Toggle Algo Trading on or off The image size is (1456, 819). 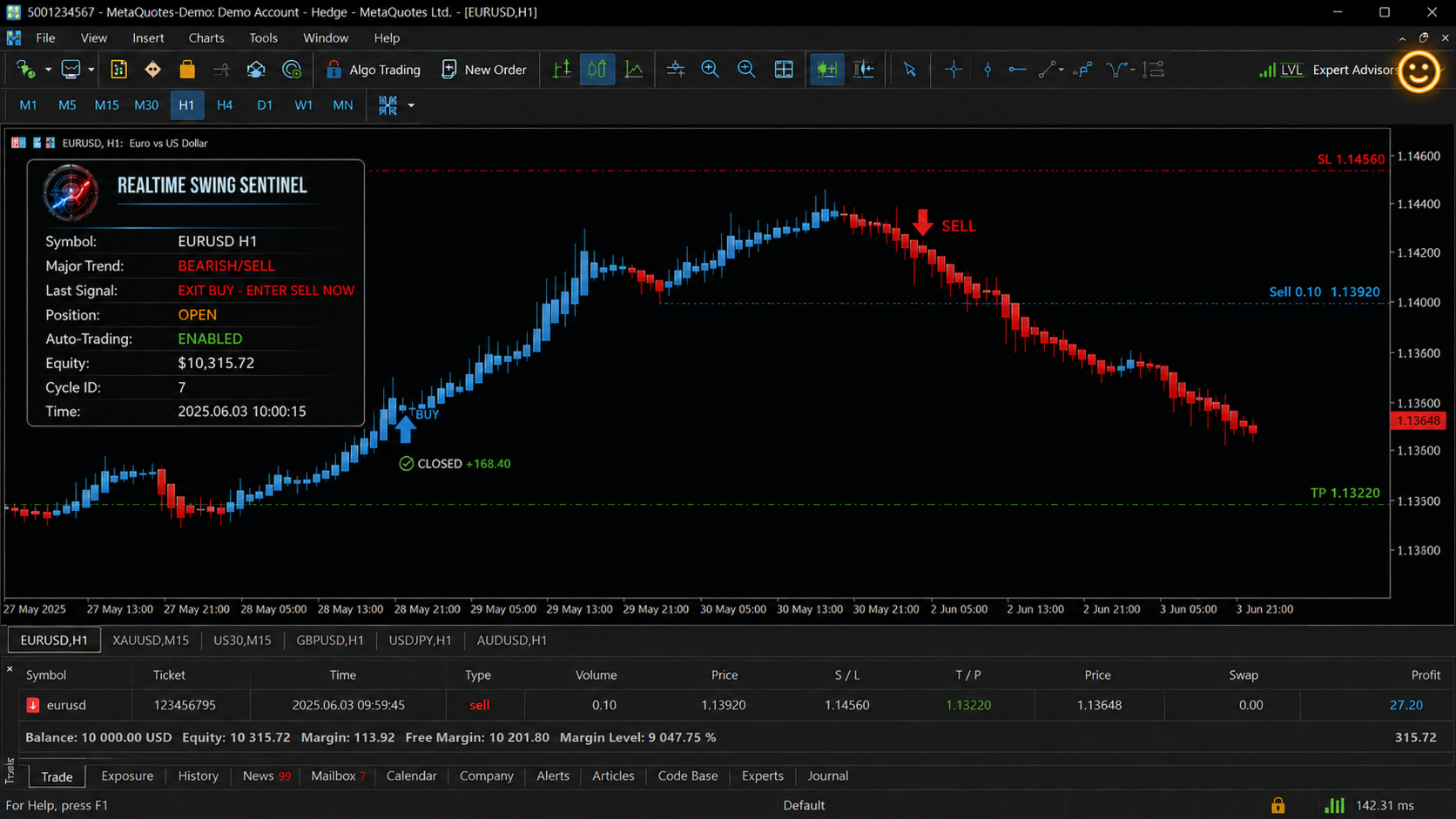[x=373, y=70]
